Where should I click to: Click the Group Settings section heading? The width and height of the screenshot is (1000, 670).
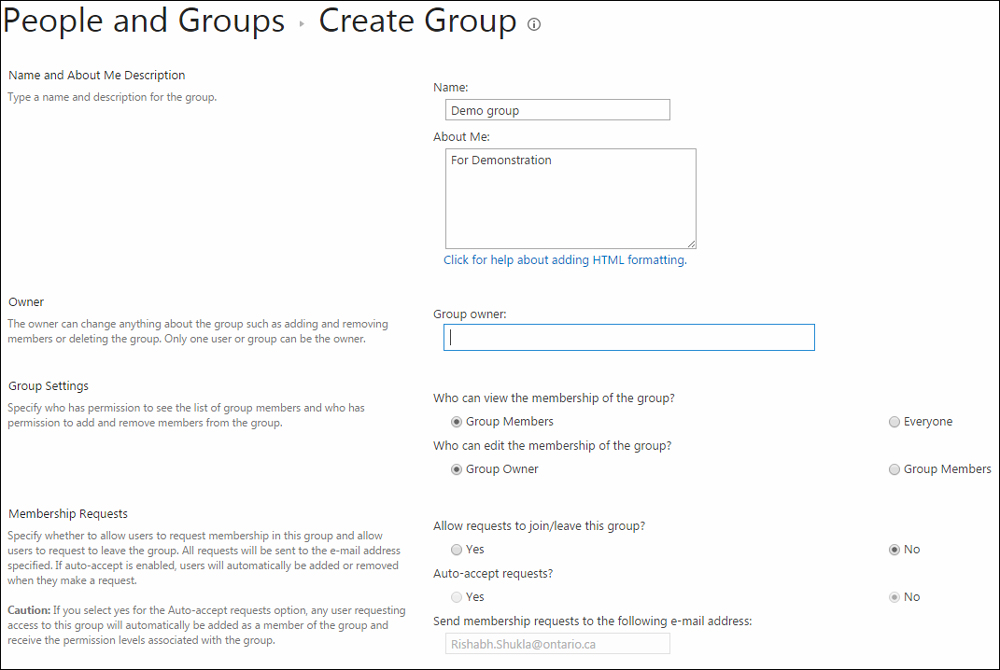(48, 385)
